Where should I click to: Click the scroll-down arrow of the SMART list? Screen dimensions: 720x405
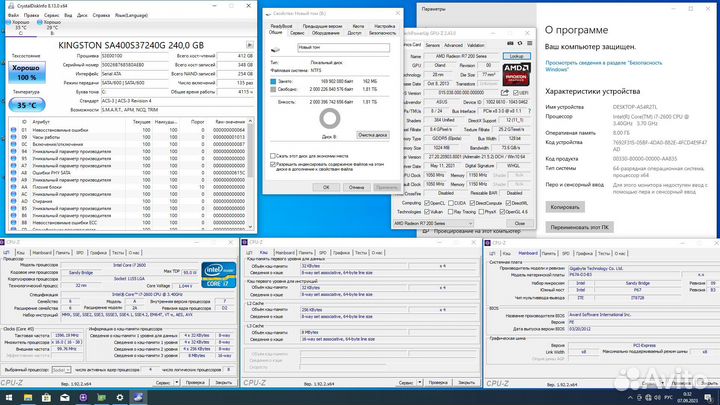tap(250, 226)
